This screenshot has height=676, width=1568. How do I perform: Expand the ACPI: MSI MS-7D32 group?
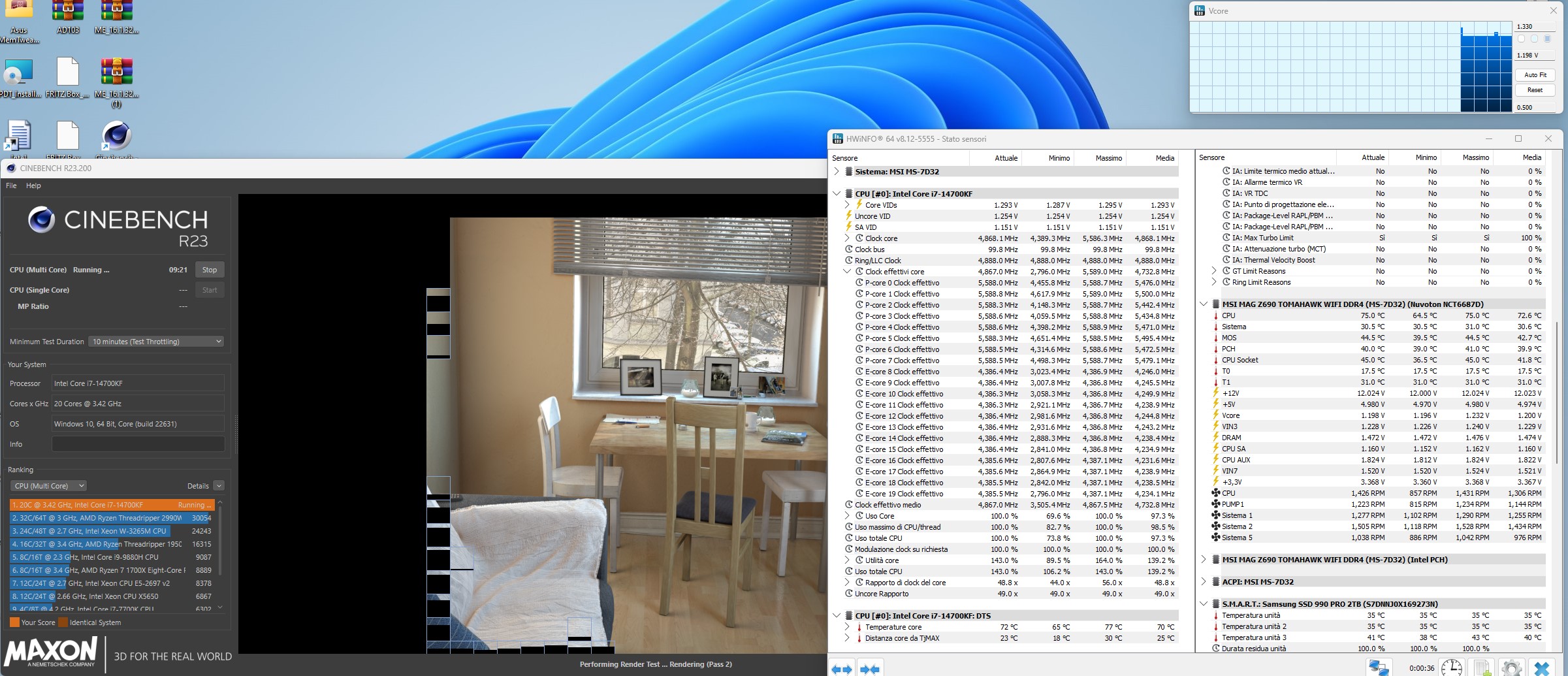click(x=1204, y=582)
